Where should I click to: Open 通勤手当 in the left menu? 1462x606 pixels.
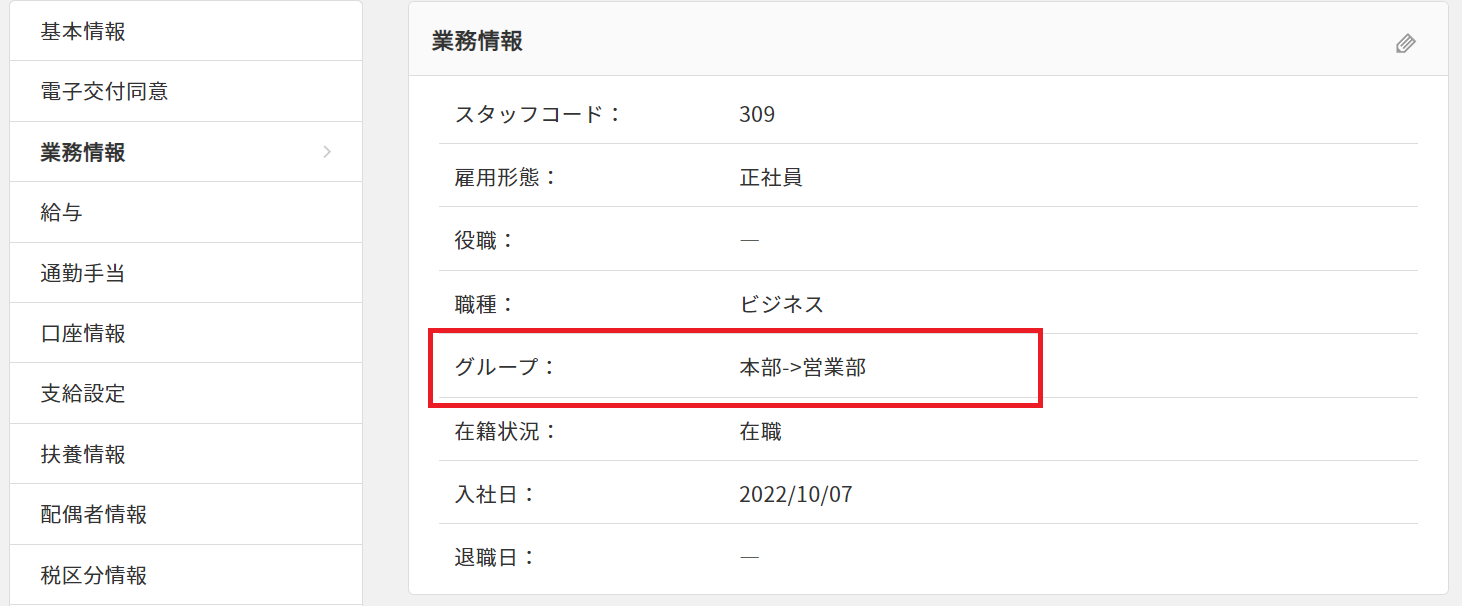(83, 273)
